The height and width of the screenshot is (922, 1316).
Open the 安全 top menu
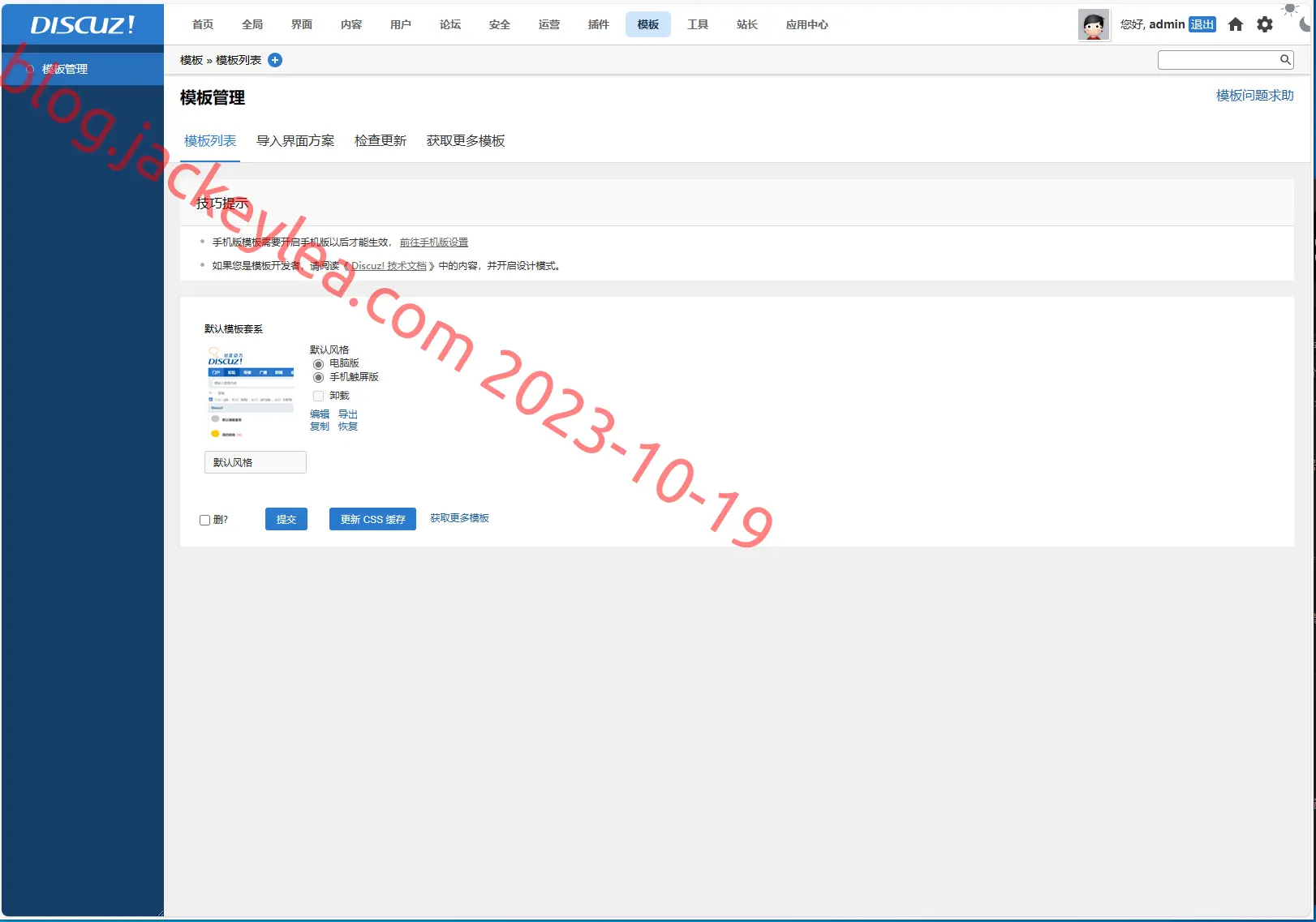(x=500, y=24)
